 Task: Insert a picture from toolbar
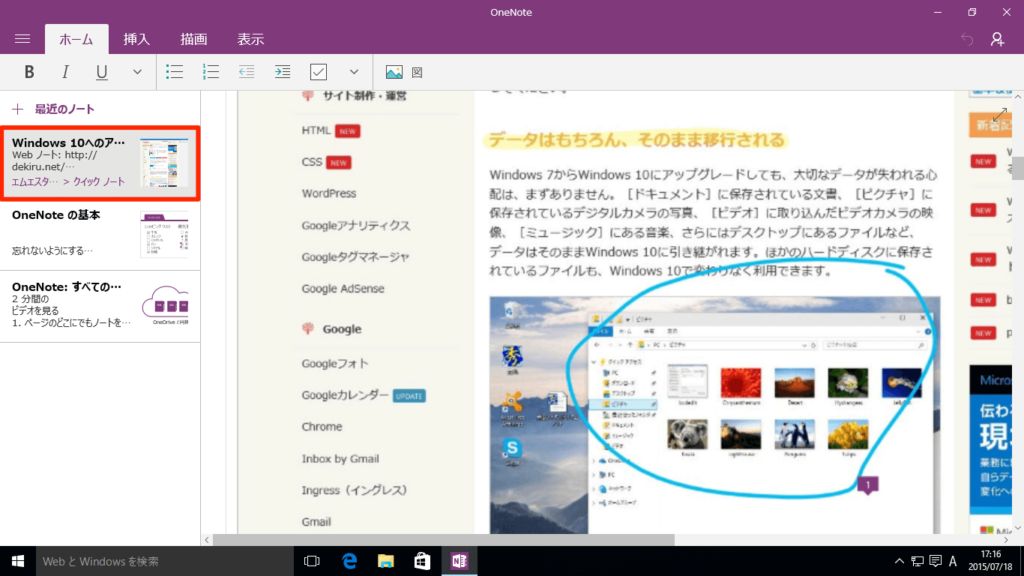click(394, 72)
